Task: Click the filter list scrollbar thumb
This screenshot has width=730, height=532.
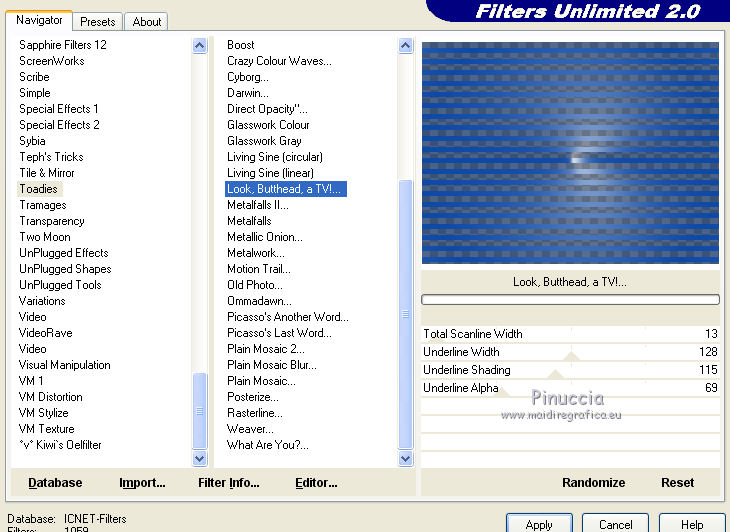Action: coord(406,315)
